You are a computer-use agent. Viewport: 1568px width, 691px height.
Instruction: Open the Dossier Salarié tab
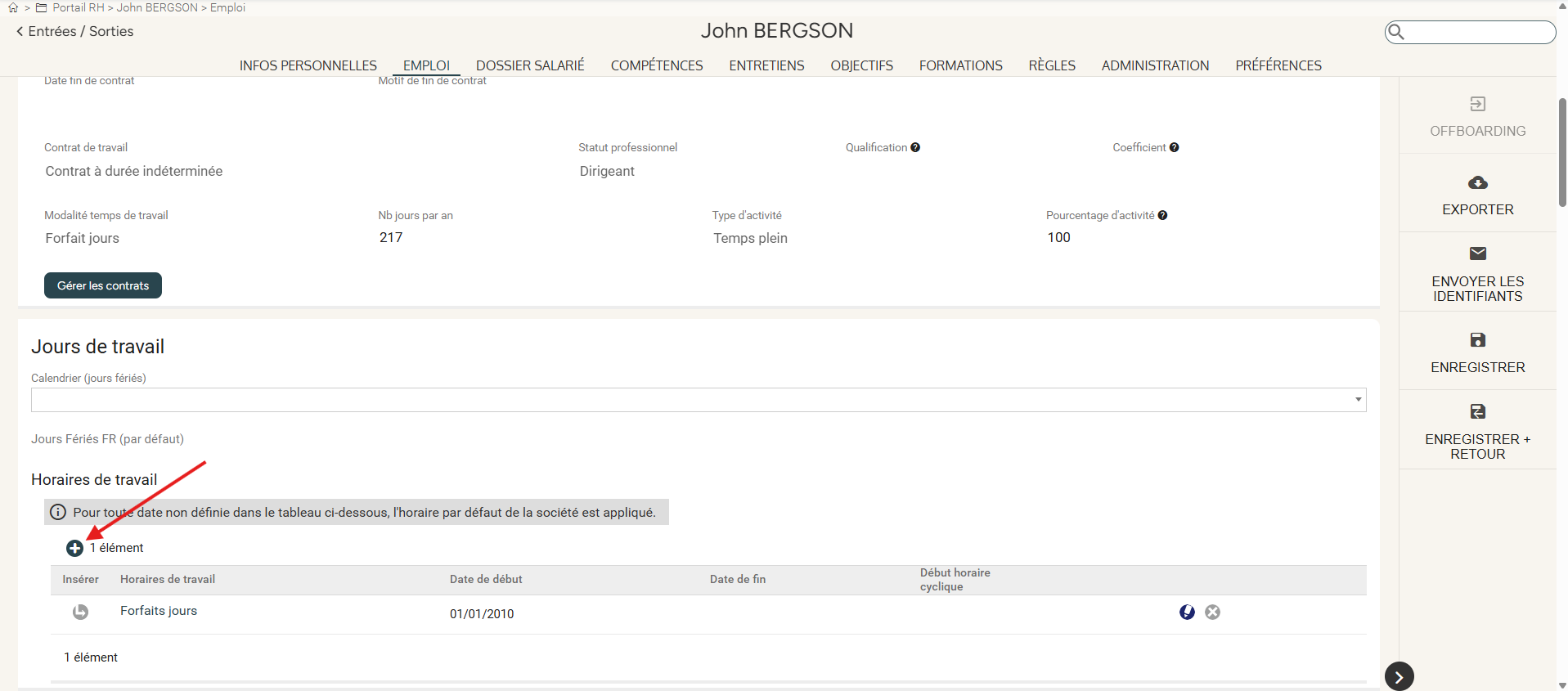(x=530, y=65)
